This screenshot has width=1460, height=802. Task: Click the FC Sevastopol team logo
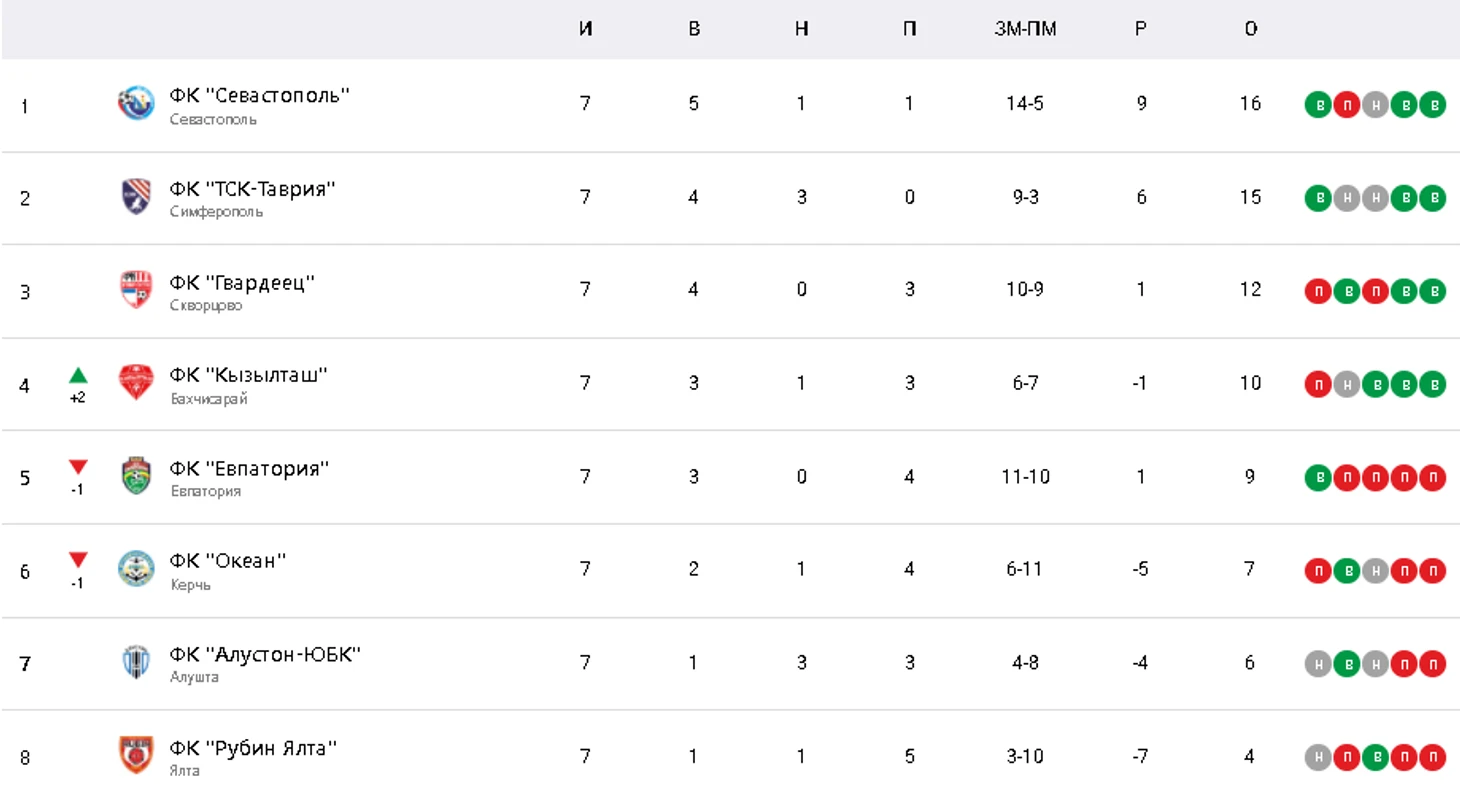pos(136,104)
